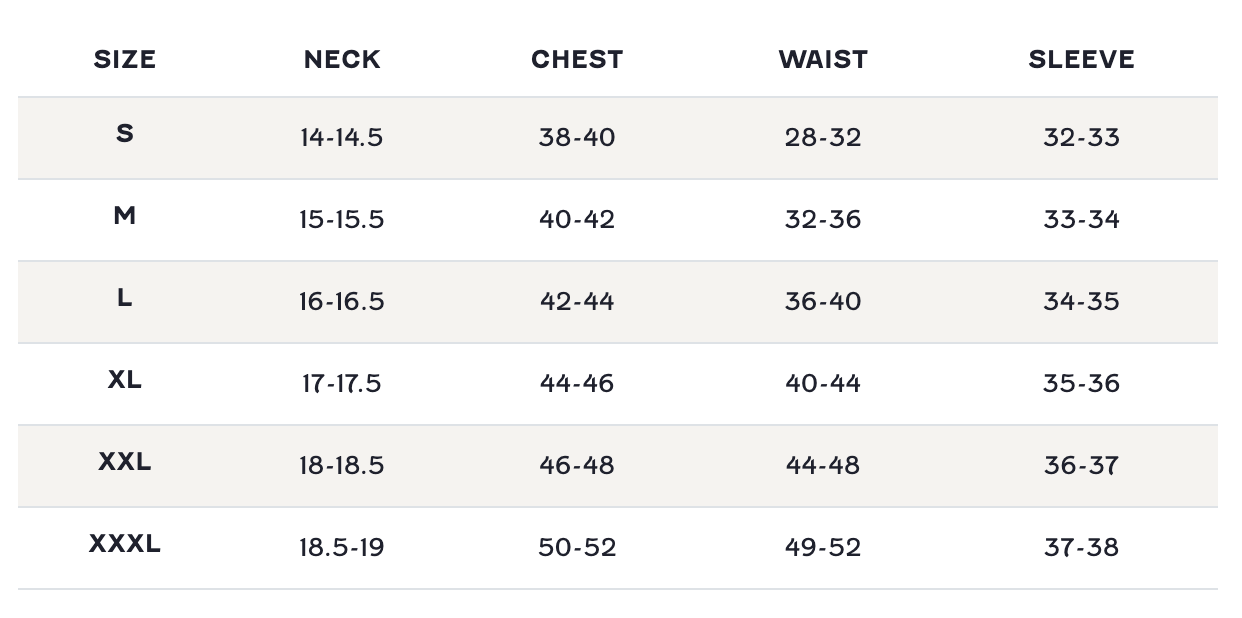
Task: Click waist measurement 28-32
Action: coord(823,138)
